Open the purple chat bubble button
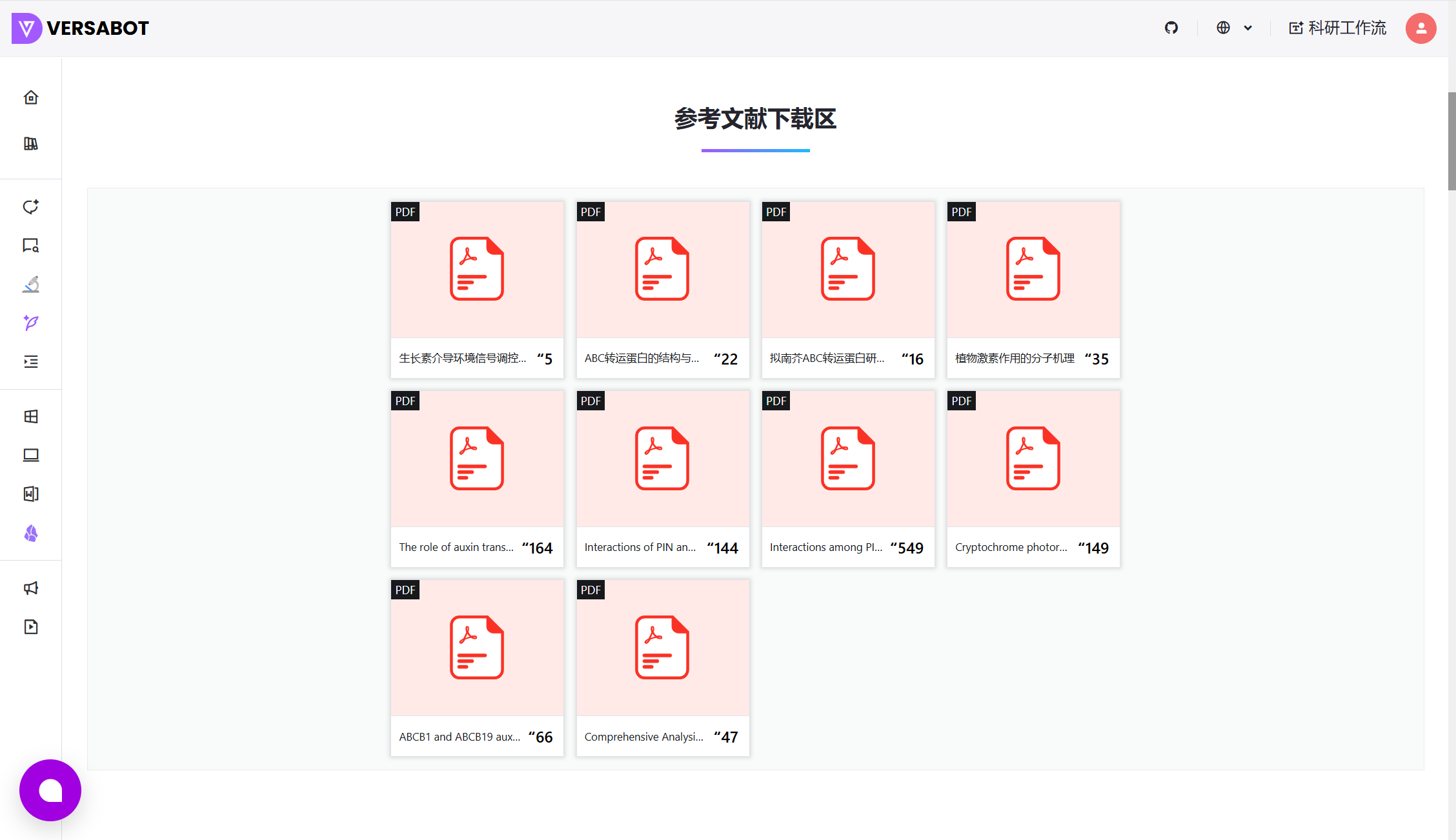The height and width of the screenshot is (840, 1456). coord(50,790)
